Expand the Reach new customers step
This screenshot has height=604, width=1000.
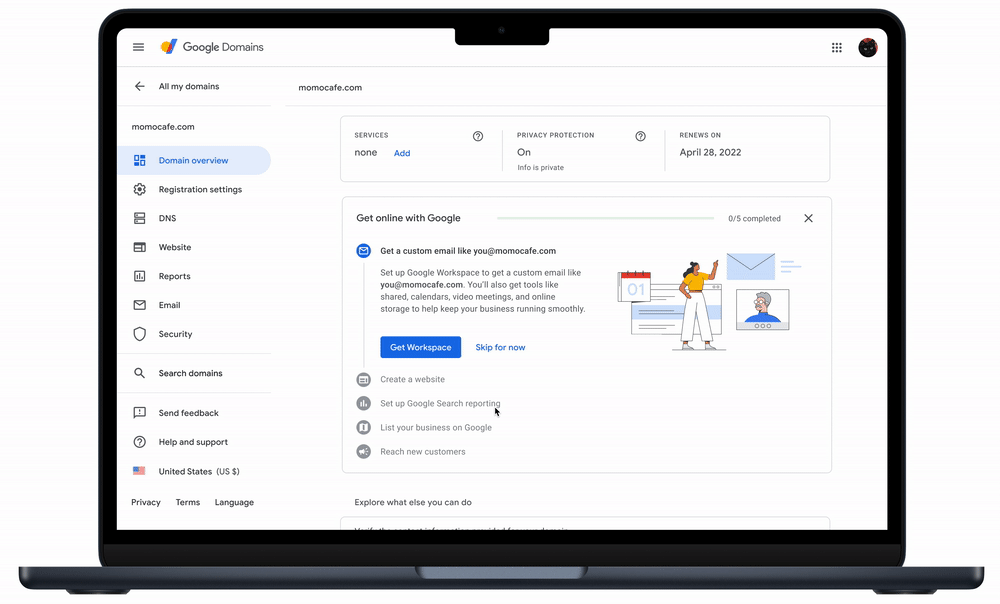point(423,452)
